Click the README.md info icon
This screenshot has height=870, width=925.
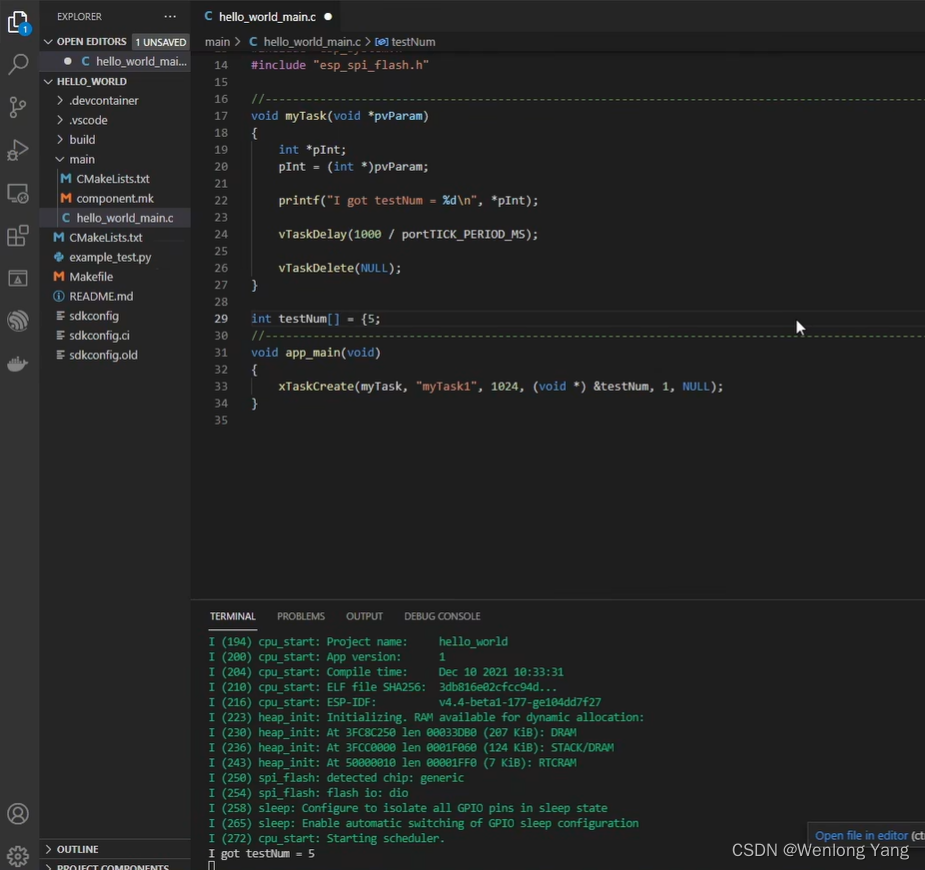point(59,296)
